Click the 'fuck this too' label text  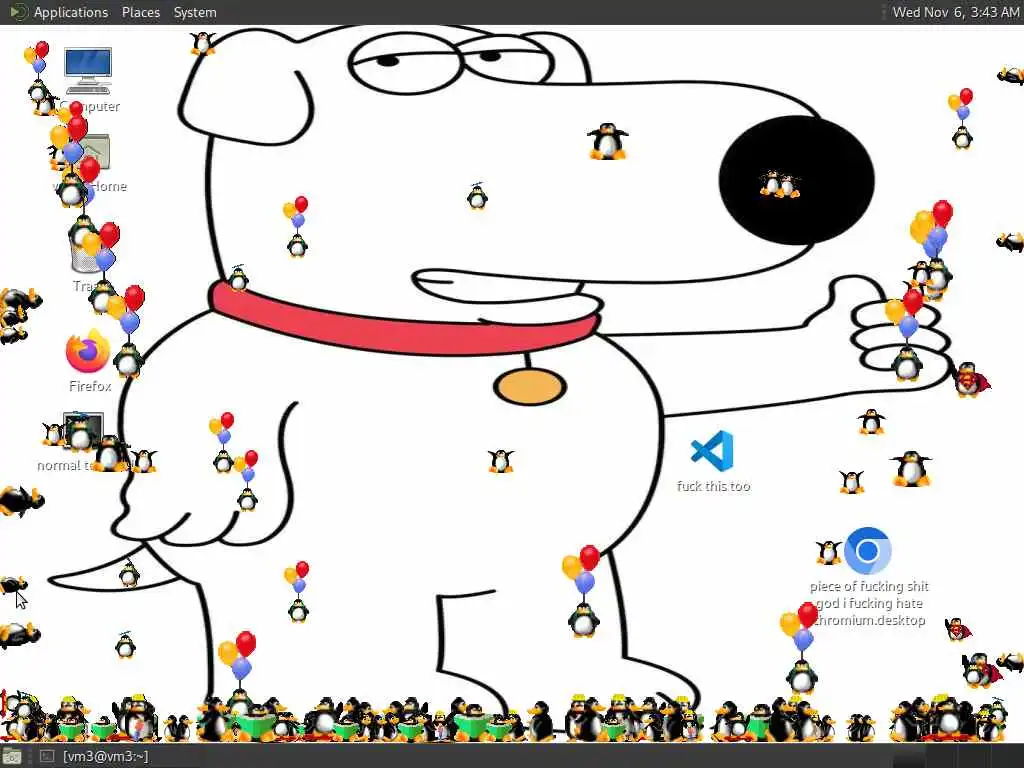713,487
